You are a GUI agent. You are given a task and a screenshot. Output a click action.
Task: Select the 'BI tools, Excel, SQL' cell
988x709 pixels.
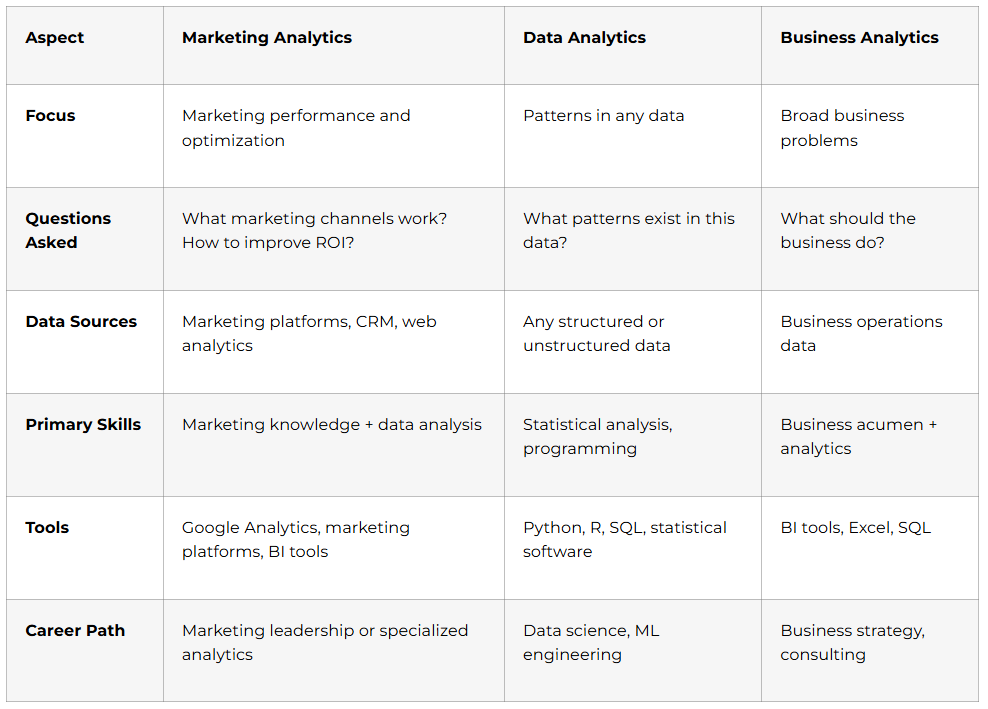click(x=855, y=528)
